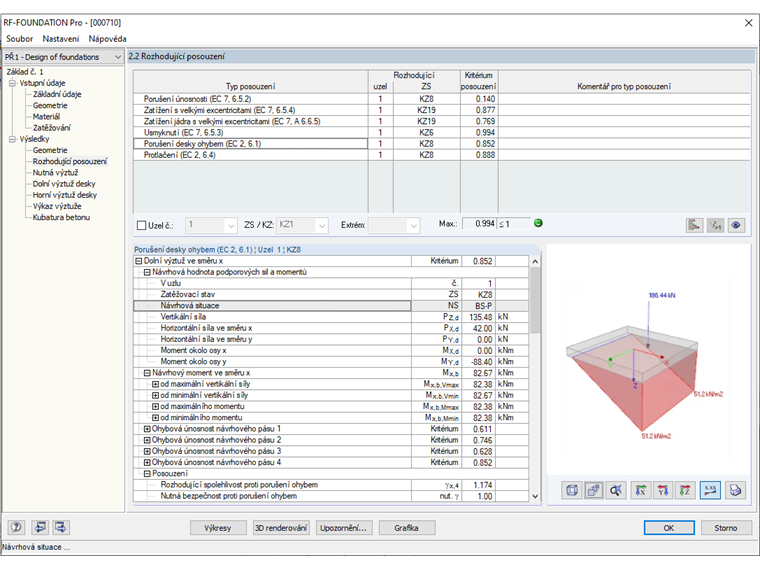Click the Storno button

click(x=726, y=528)
